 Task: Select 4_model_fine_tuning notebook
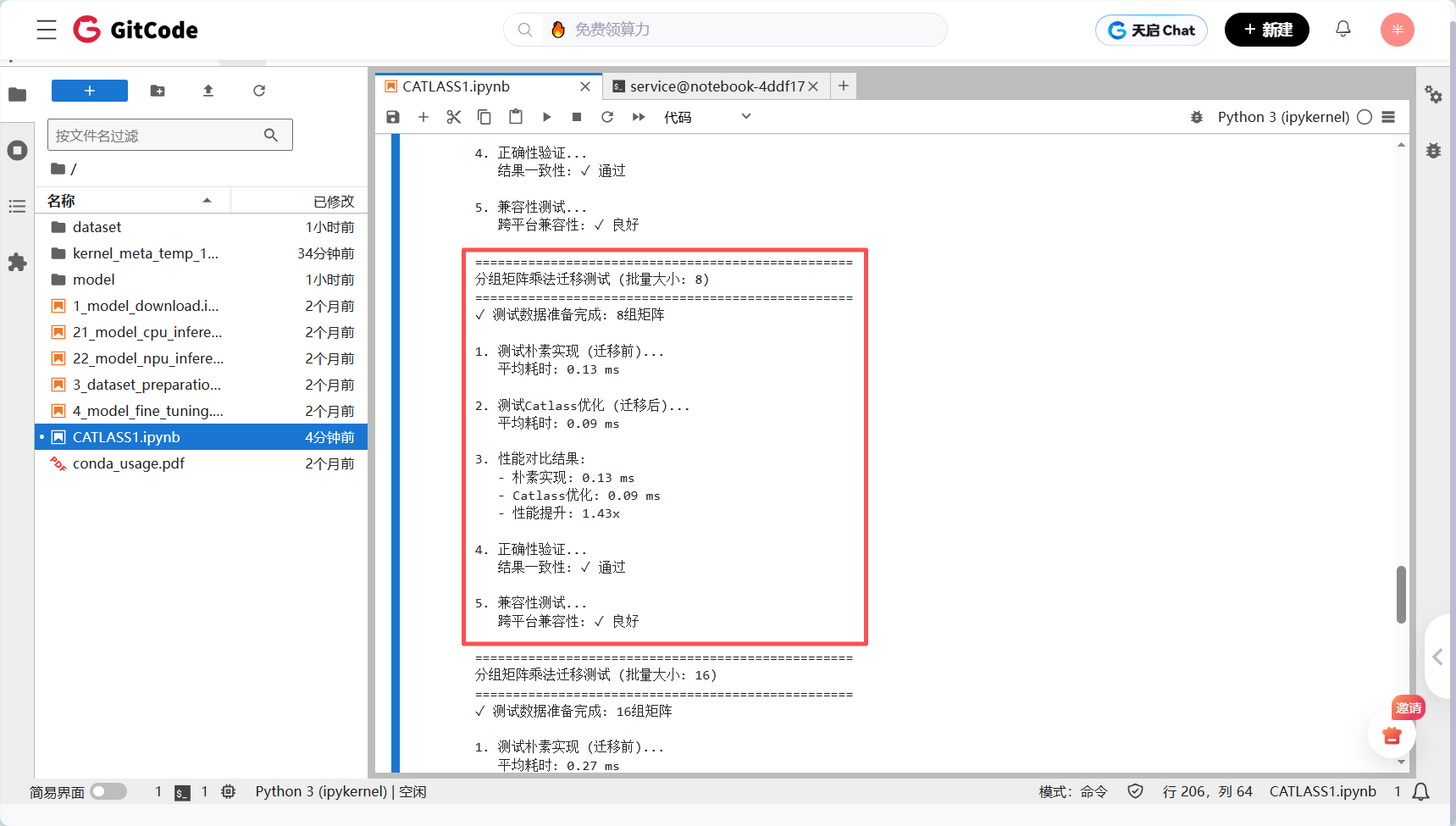201,411
